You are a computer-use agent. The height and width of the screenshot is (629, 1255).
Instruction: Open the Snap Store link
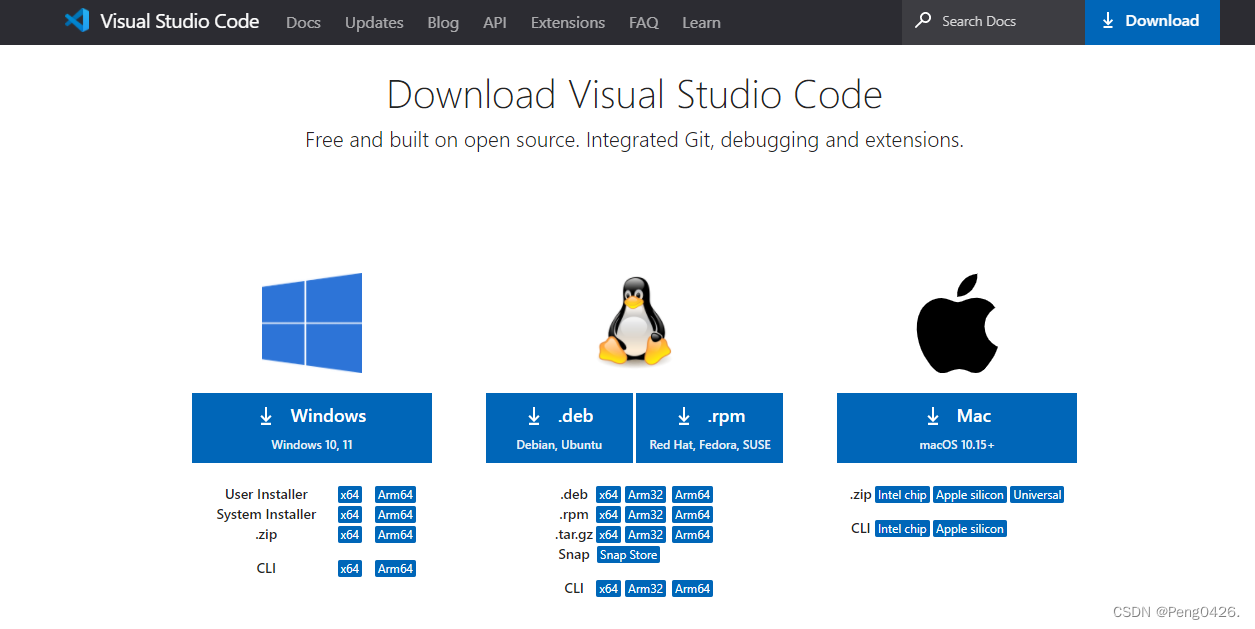(628, 555)
